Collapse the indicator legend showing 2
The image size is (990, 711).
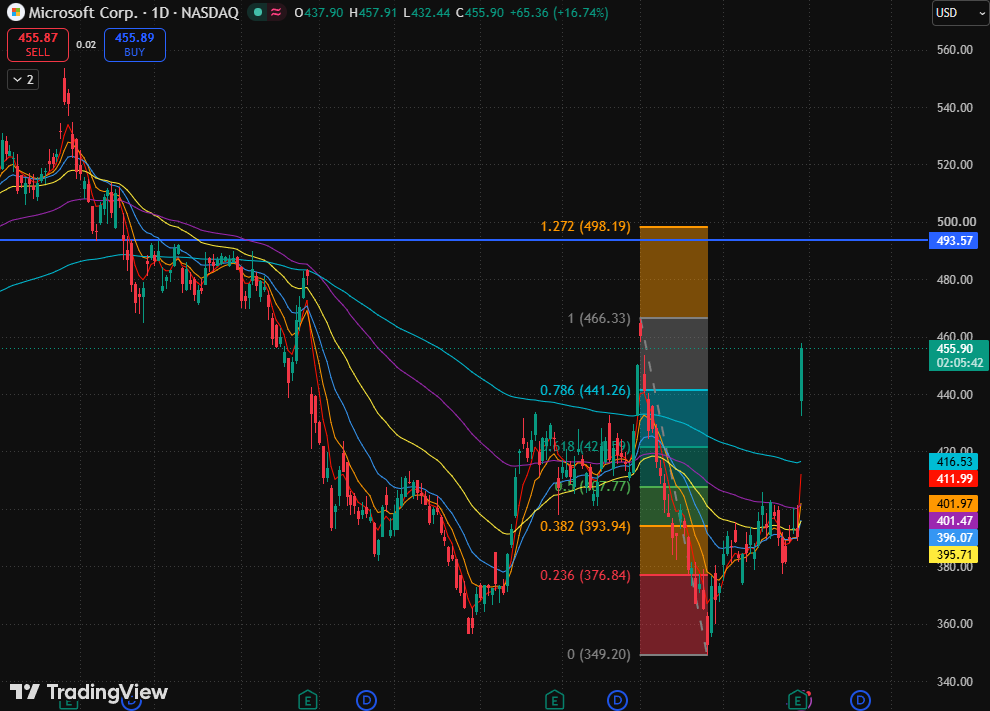23,80
